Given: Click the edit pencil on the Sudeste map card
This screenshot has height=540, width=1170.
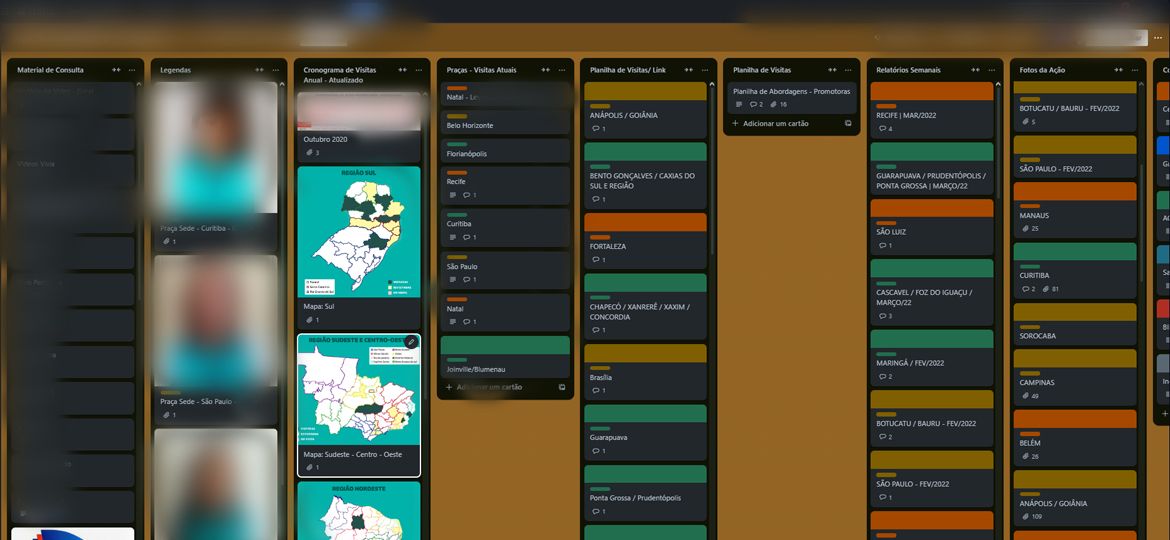Looking at the screenshot, I should (x=410, y=342).
